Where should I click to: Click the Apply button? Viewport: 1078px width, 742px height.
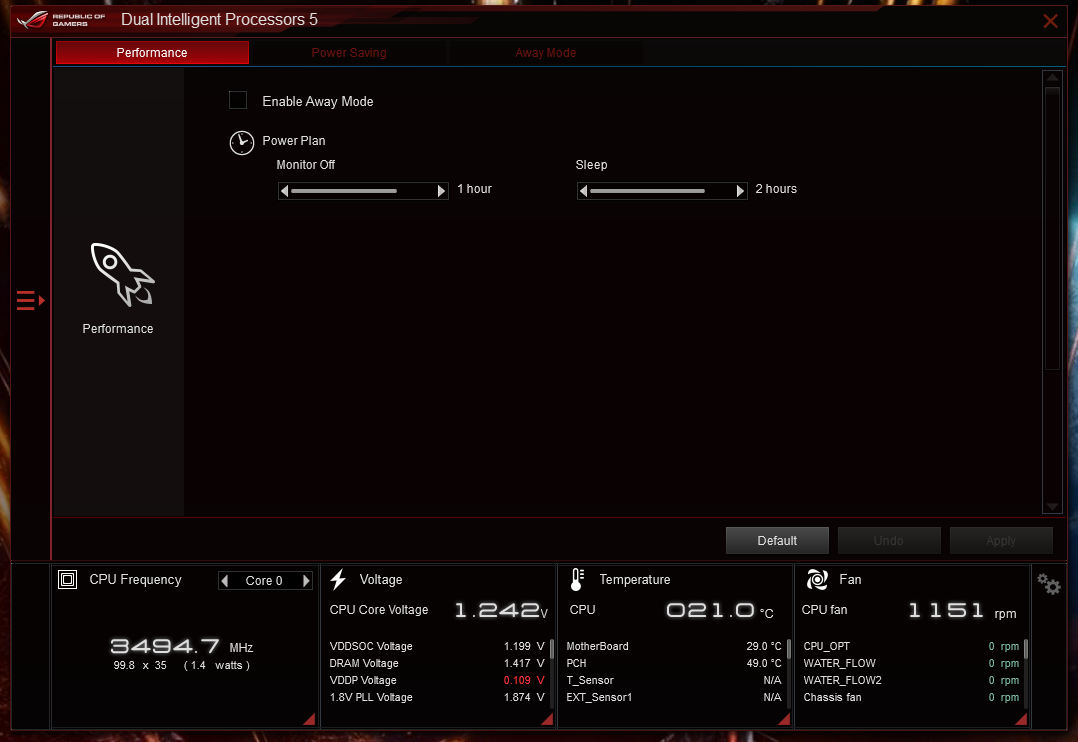click(x=1001, y=541)
